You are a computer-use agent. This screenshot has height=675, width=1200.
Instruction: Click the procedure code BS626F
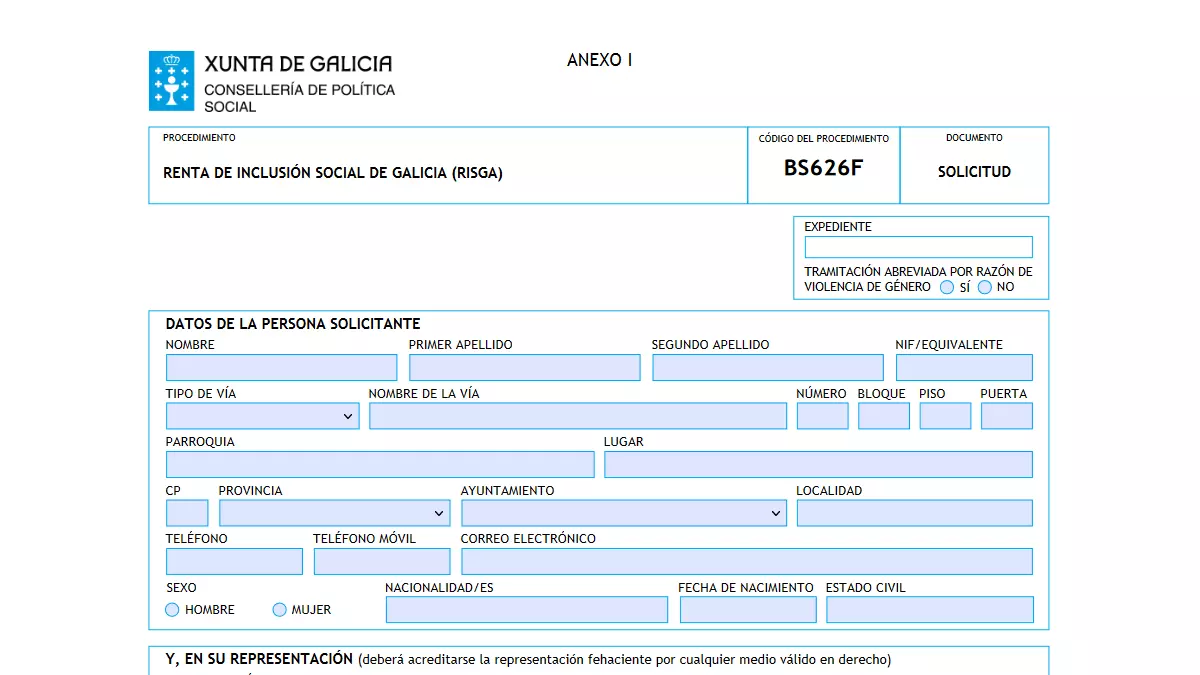[823, 168]
